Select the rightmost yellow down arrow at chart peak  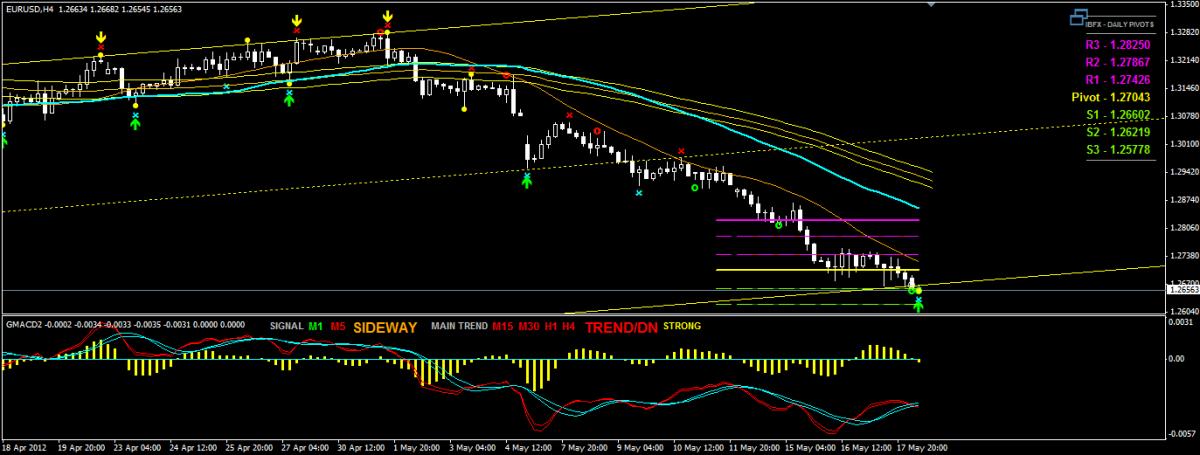[x=388, y=17]
